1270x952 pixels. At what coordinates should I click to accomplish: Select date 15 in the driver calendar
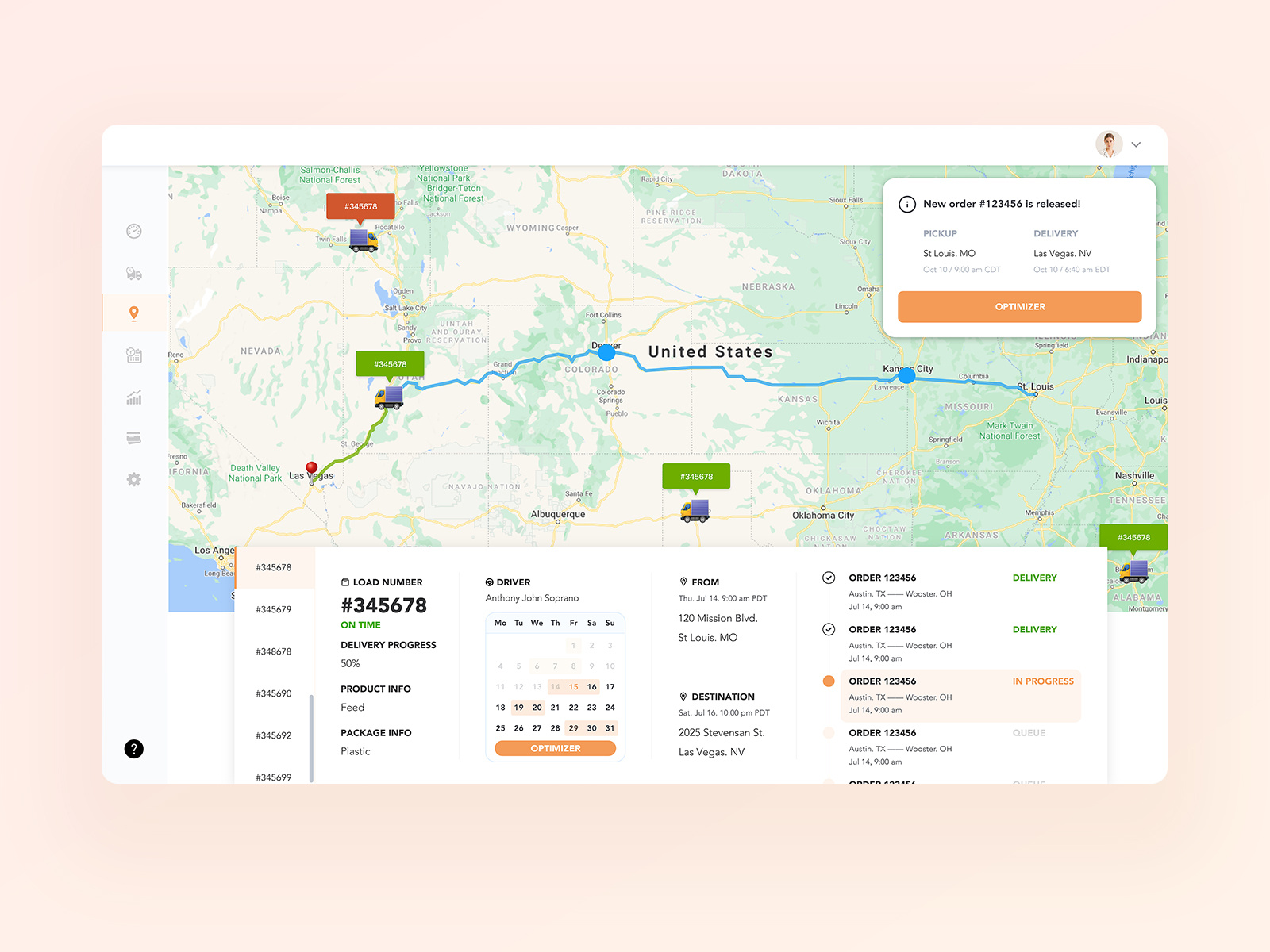[573, 687]
